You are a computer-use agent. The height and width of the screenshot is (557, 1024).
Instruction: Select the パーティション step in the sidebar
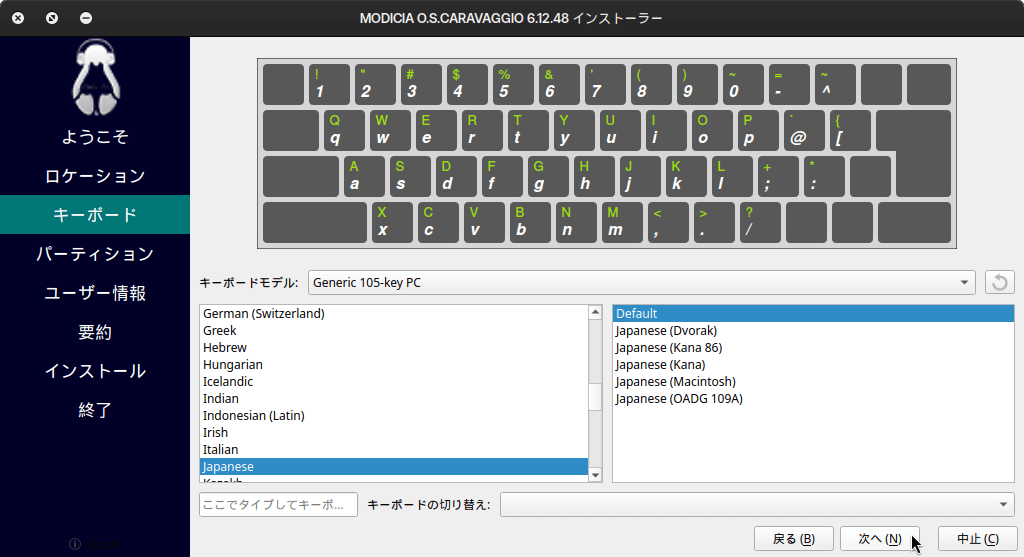click(x=95, y=254)
